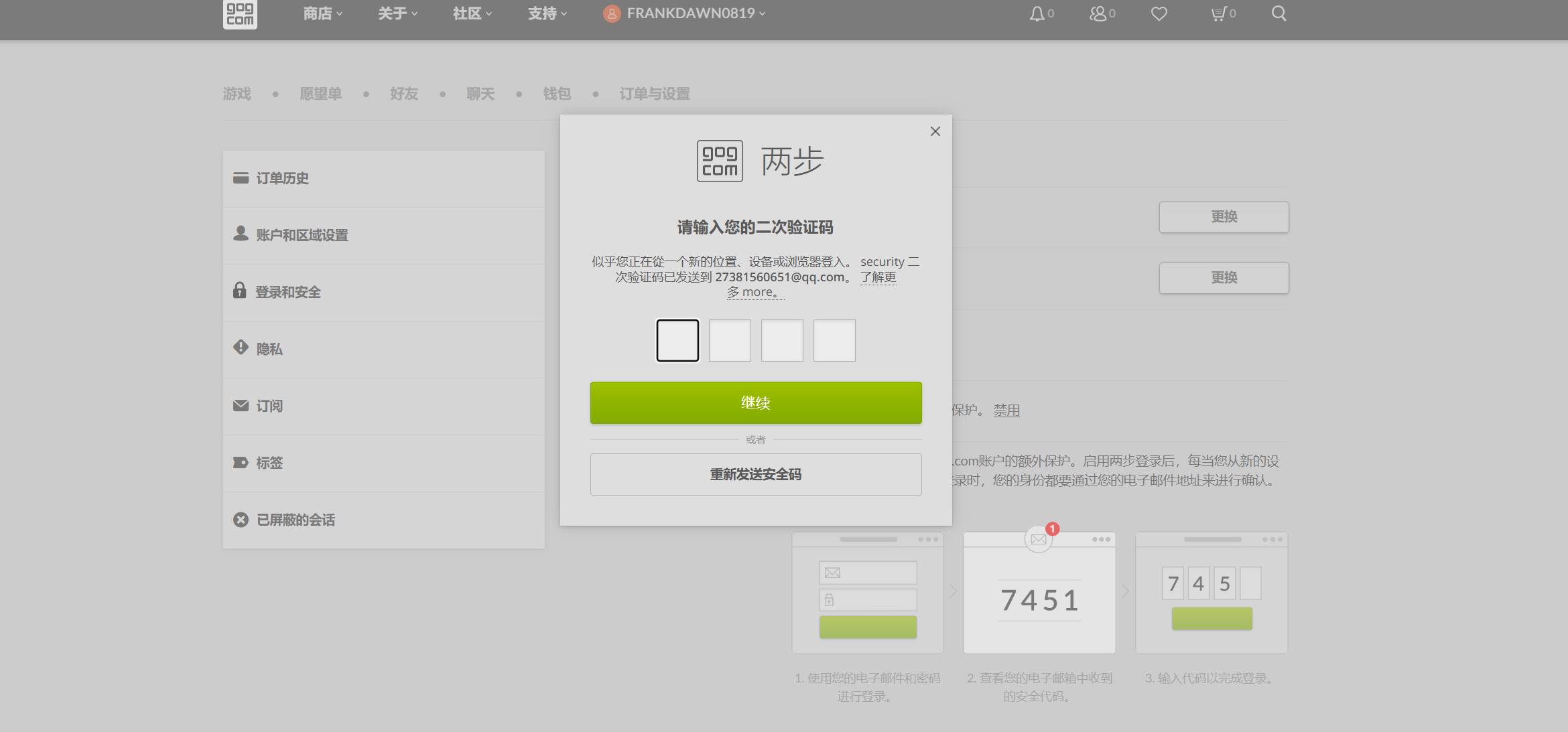Click the upper 更换 button
The height and width of the screenshot is (732, 1568).
click(1224, 217)
